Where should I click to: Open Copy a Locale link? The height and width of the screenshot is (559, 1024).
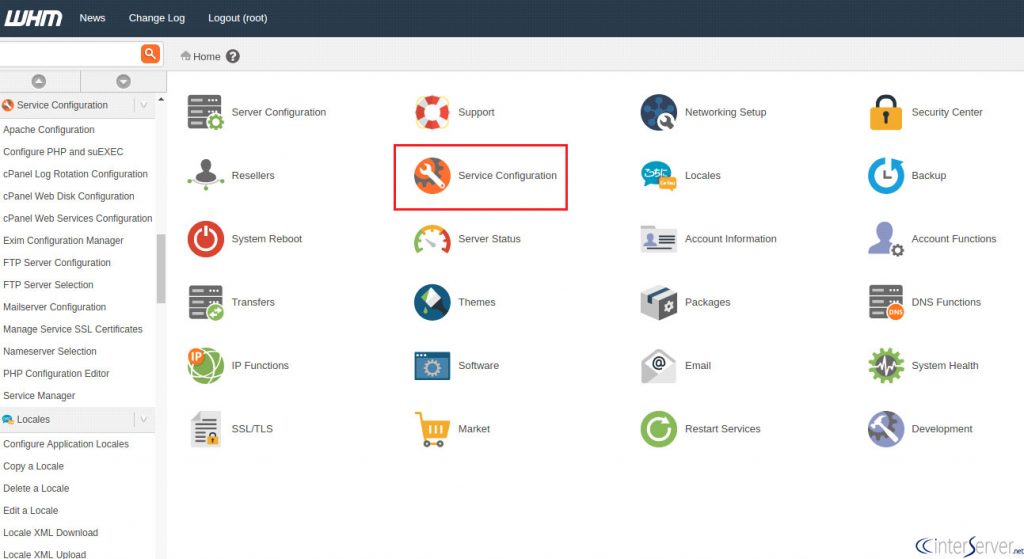pos(33,466)
